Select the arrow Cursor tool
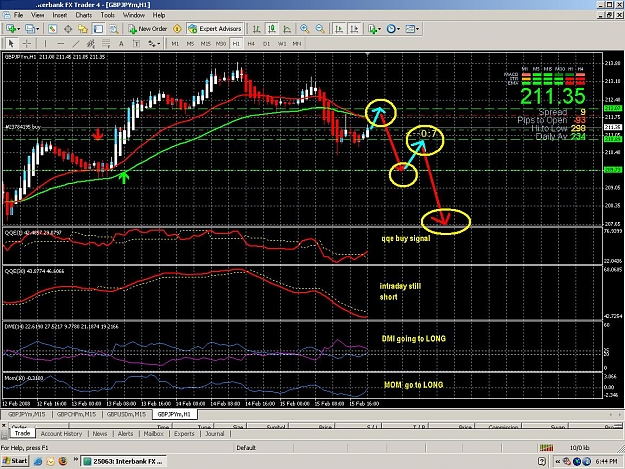Image resolution: width=625 pixels, height=469 pixels. (x=11, y=43)
